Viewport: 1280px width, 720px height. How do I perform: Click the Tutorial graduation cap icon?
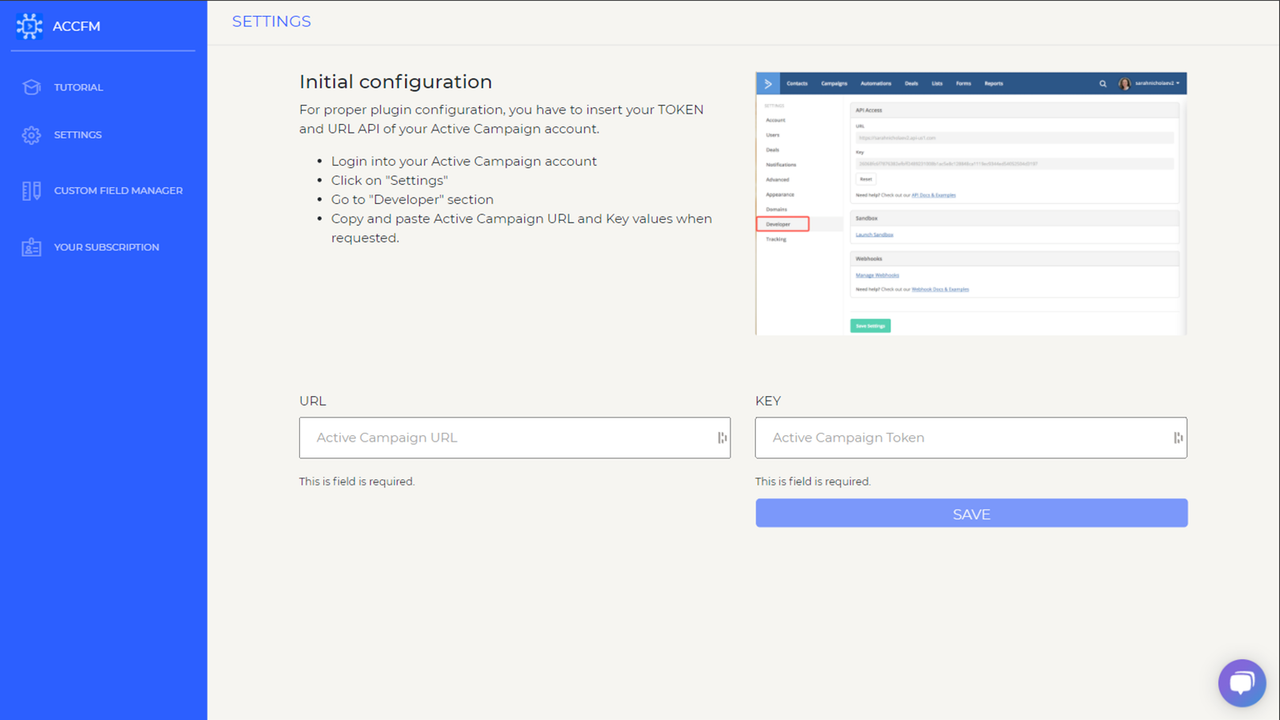31,87
